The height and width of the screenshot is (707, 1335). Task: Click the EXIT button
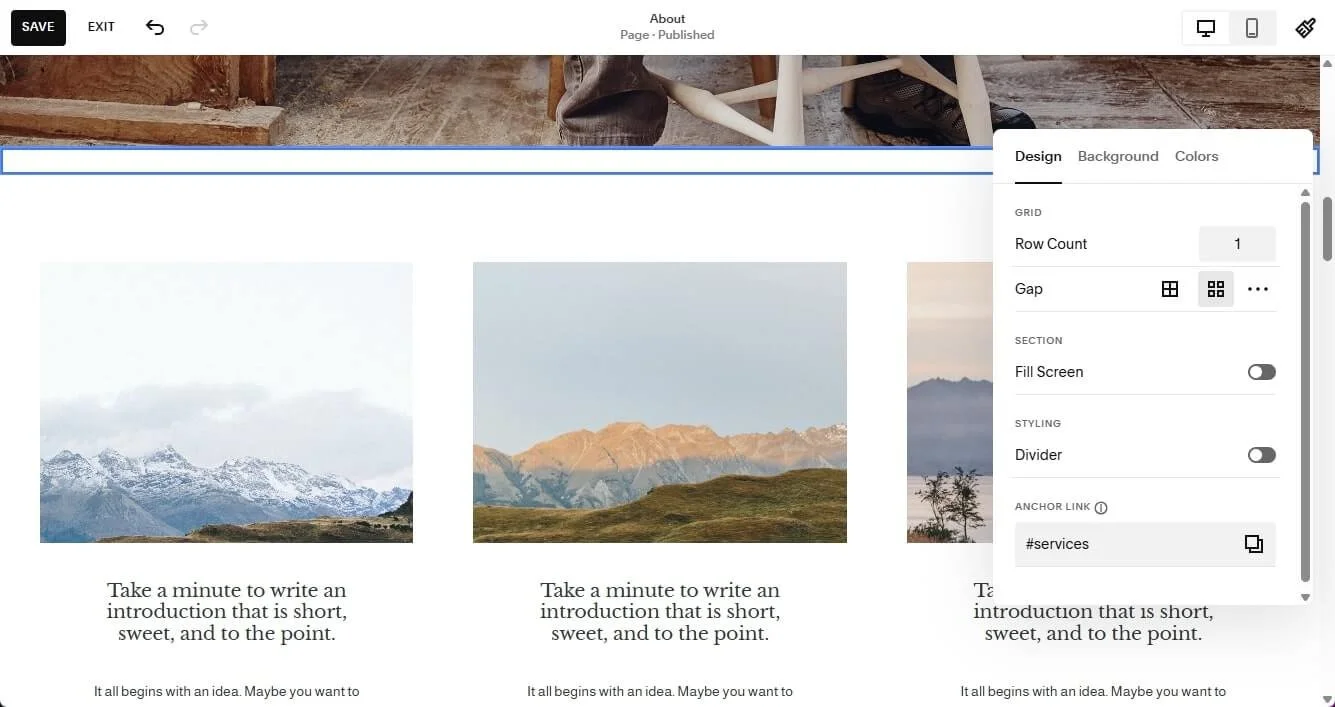(100, 27)
